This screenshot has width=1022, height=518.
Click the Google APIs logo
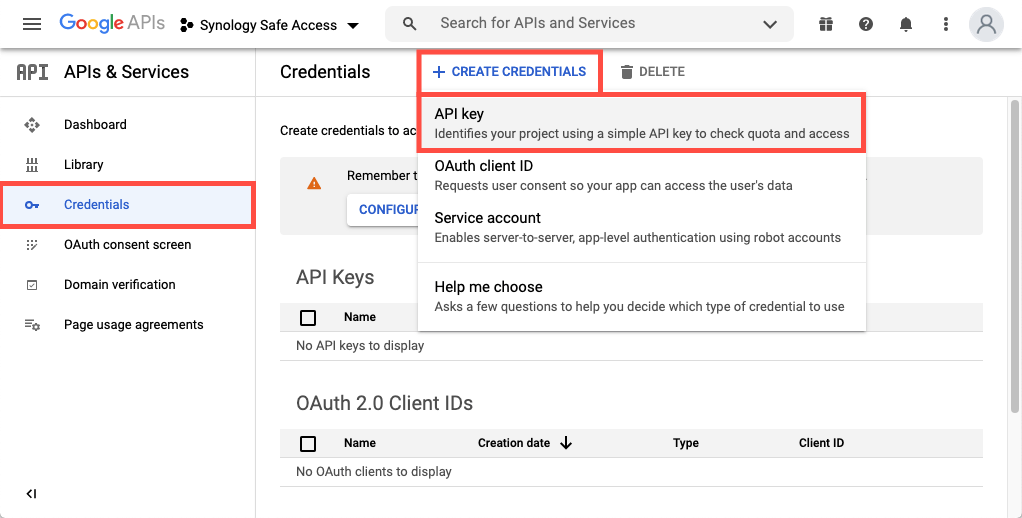[x=112, y=24]
